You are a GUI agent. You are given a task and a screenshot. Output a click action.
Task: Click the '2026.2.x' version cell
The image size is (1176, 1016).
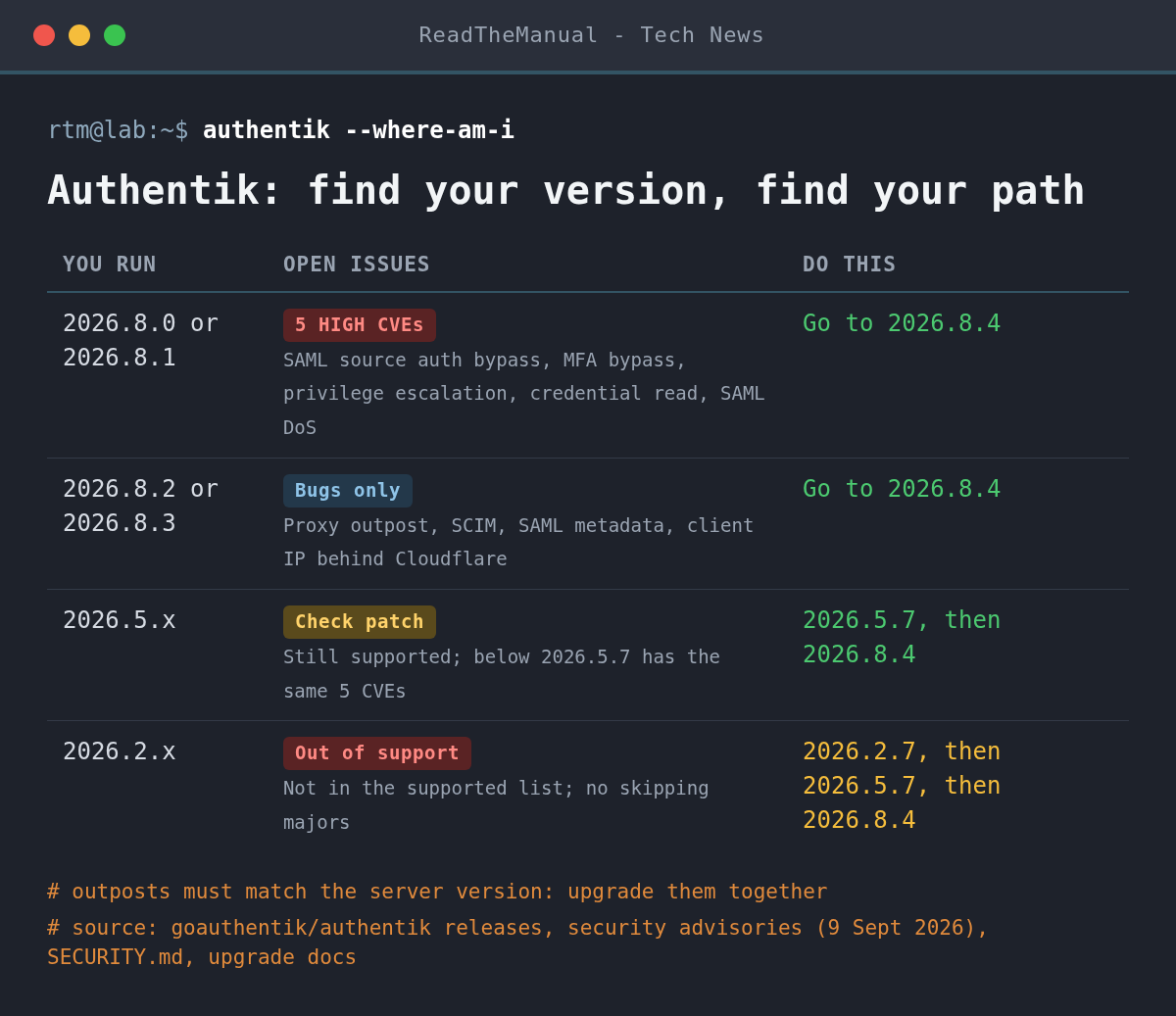(x=120, y=751)
